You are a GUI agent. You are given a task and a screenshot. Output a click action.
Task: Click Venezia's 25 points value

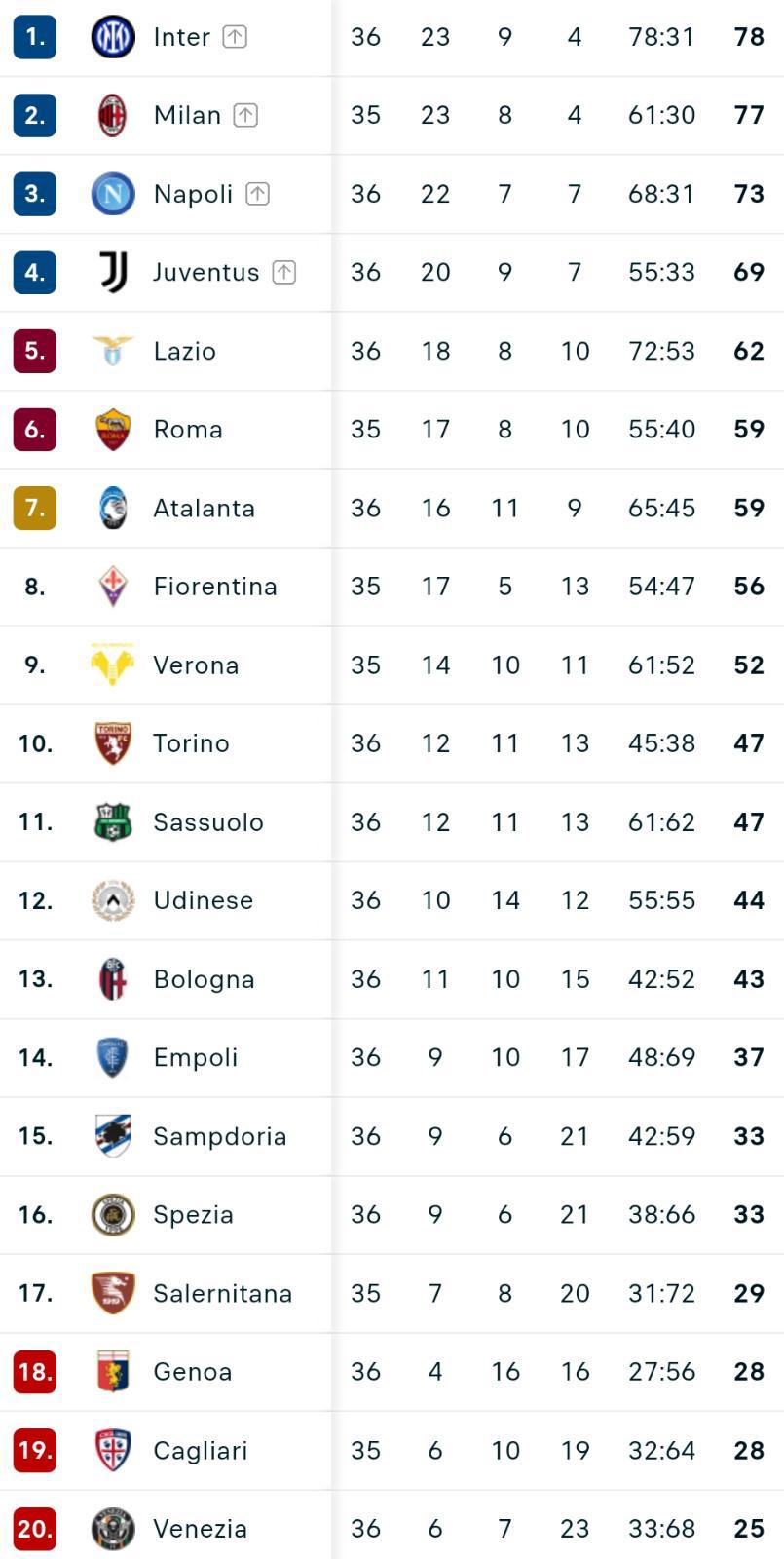pos(748,1529)
